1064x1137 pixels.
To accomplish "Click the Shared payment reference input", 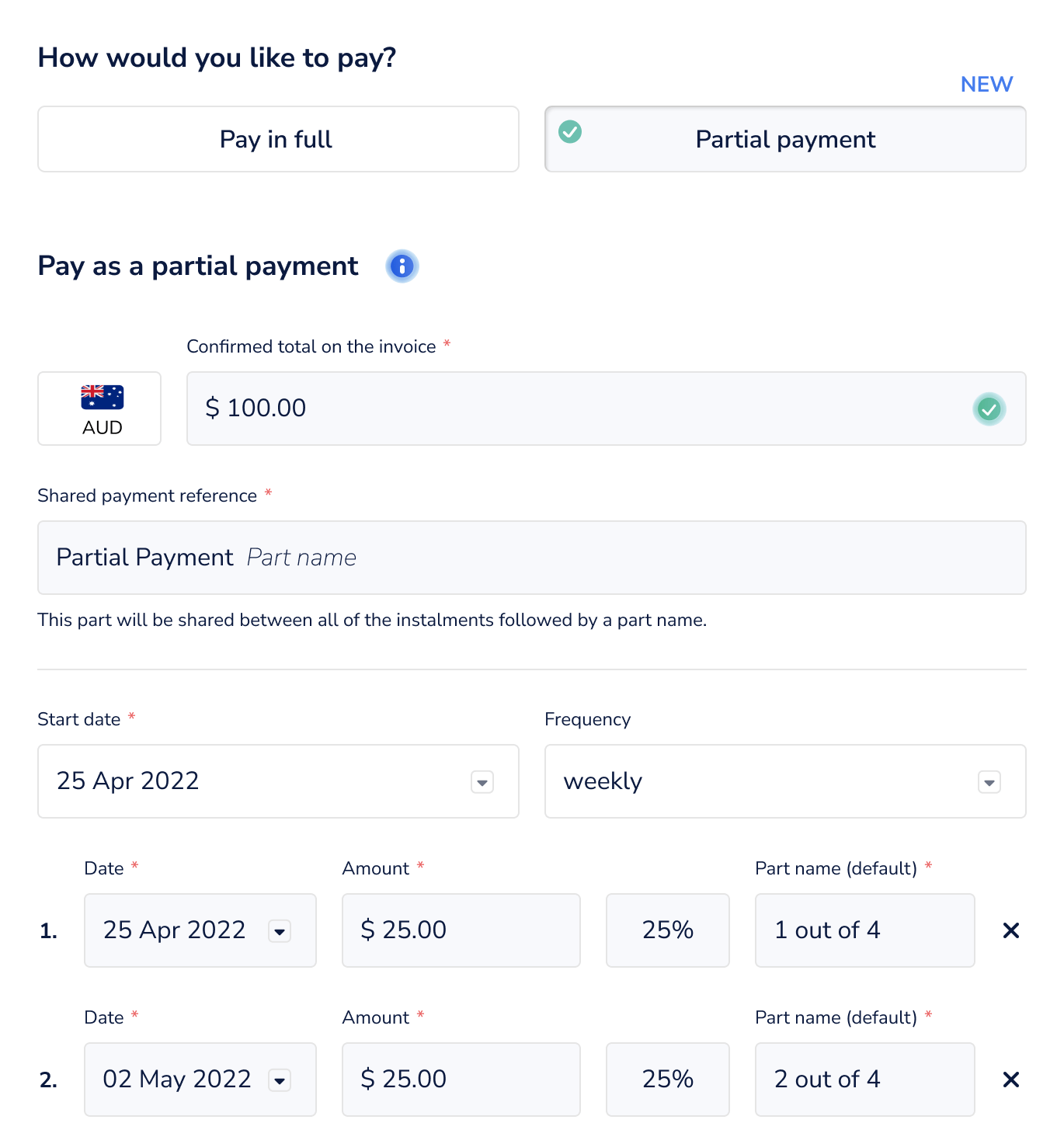I will [531, 558].
